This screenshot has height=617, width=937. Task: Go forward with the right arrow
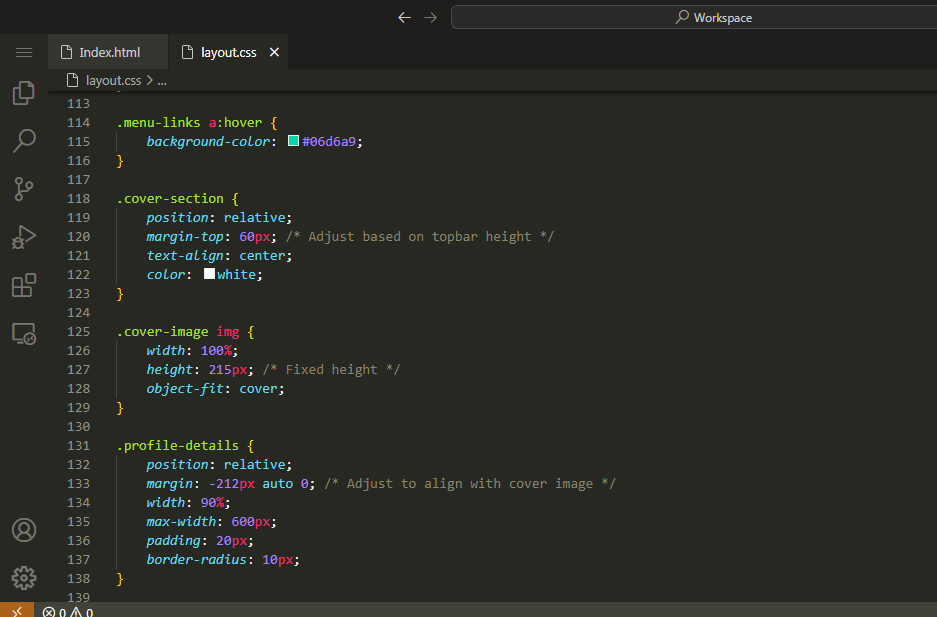(430, 17)
